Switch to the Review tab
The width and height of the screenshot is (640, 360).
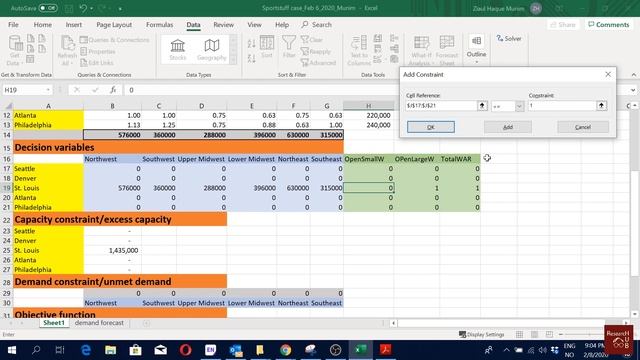click(x=223, y=25)
